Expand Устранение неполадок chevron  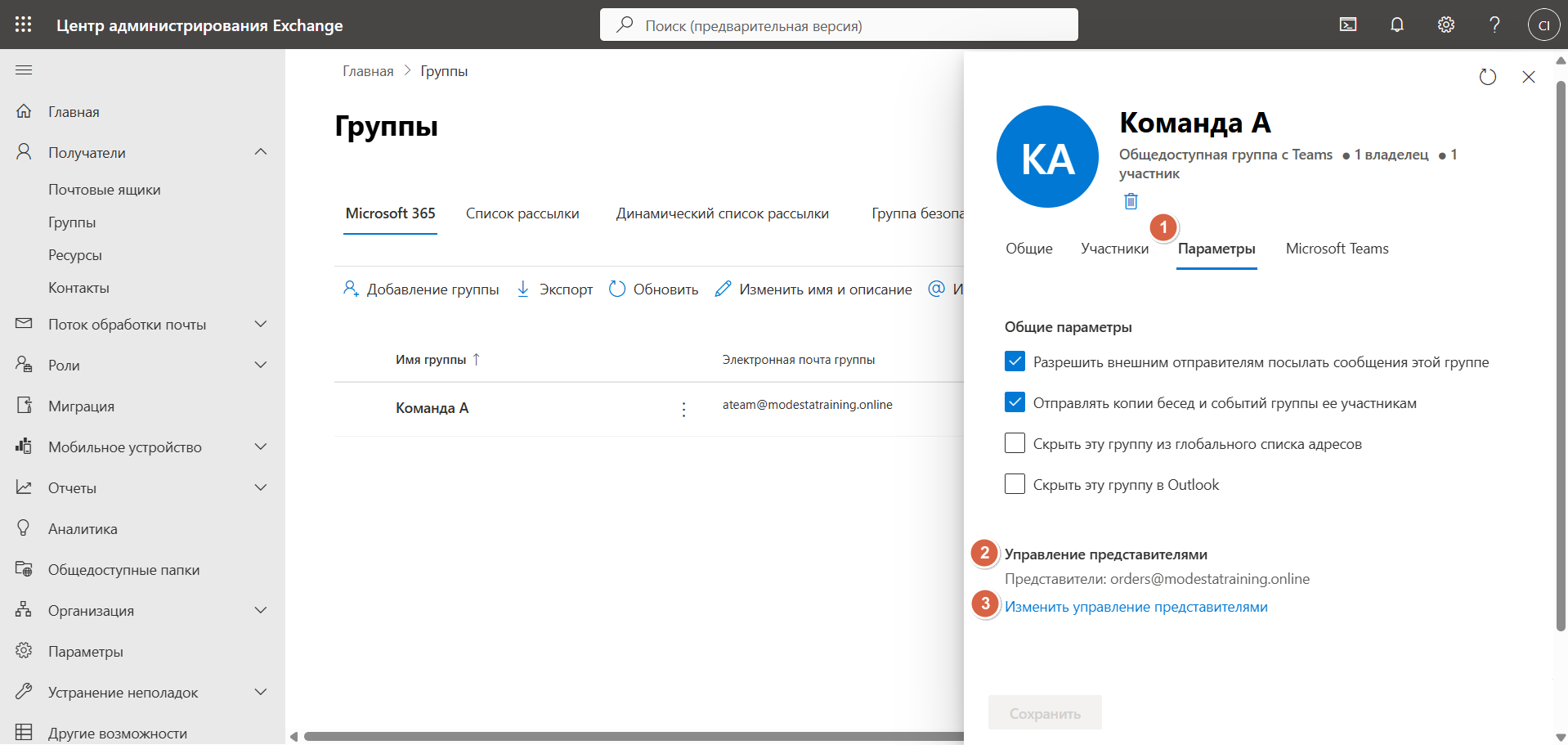[261, 692]
